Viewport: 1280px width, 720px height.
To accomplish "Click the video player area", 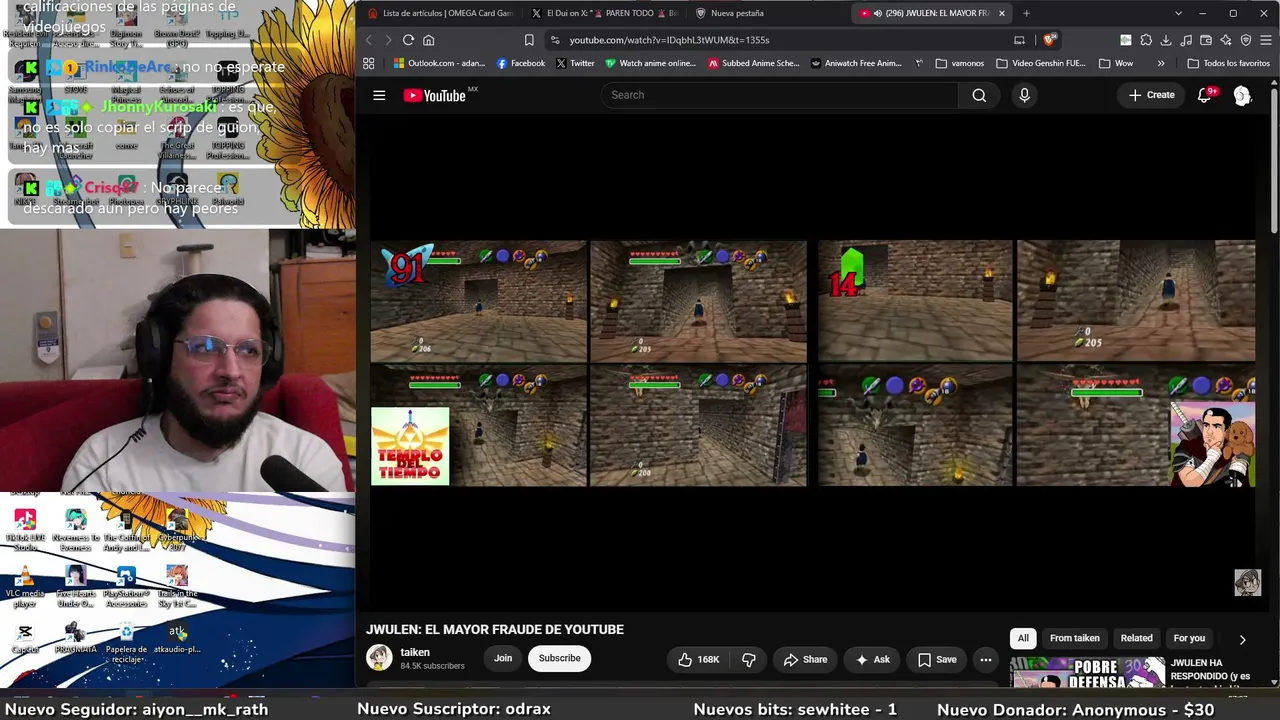I will (812, 364).
